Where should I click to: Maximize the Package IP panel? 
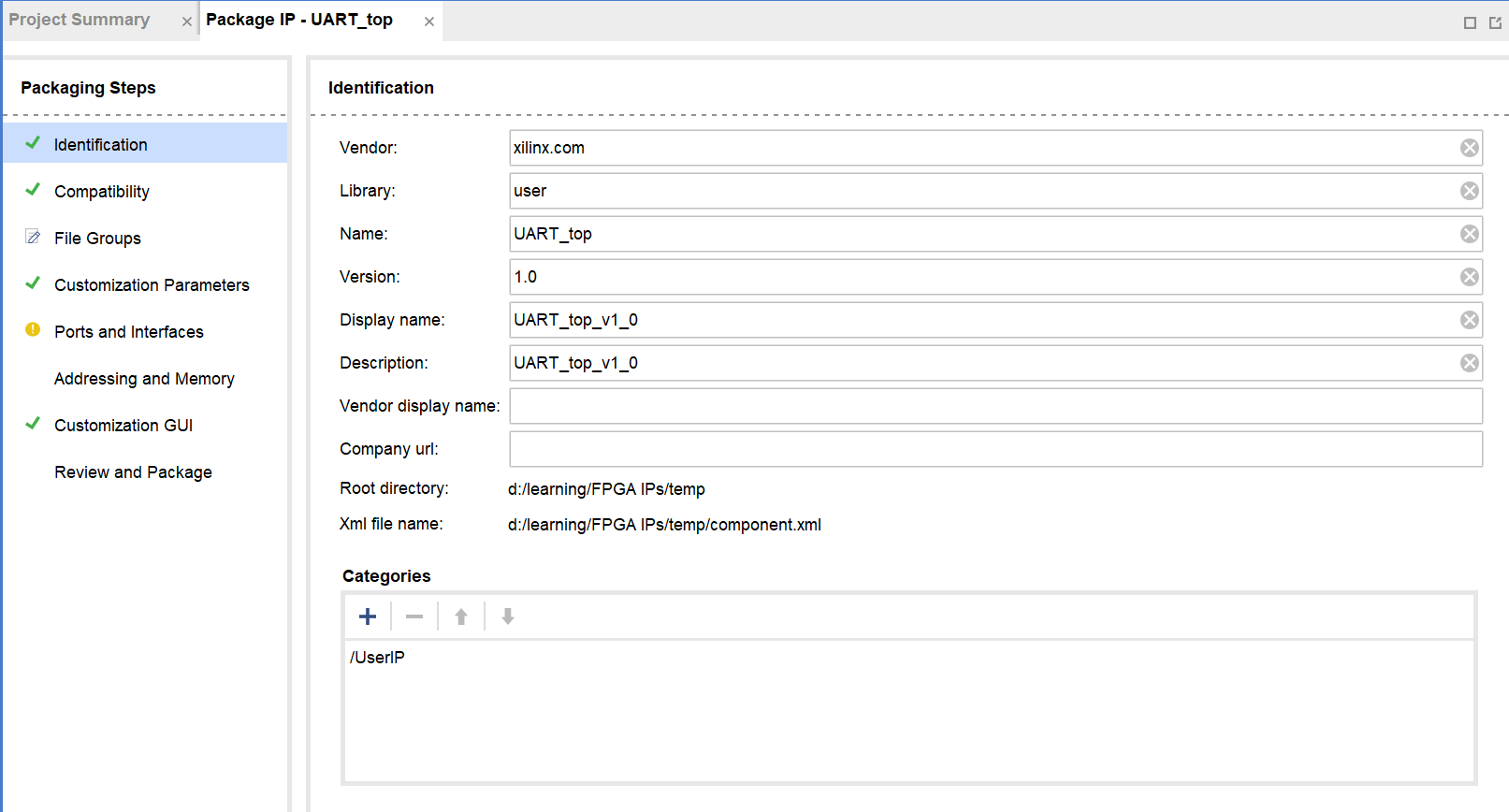coord(1470,22)
